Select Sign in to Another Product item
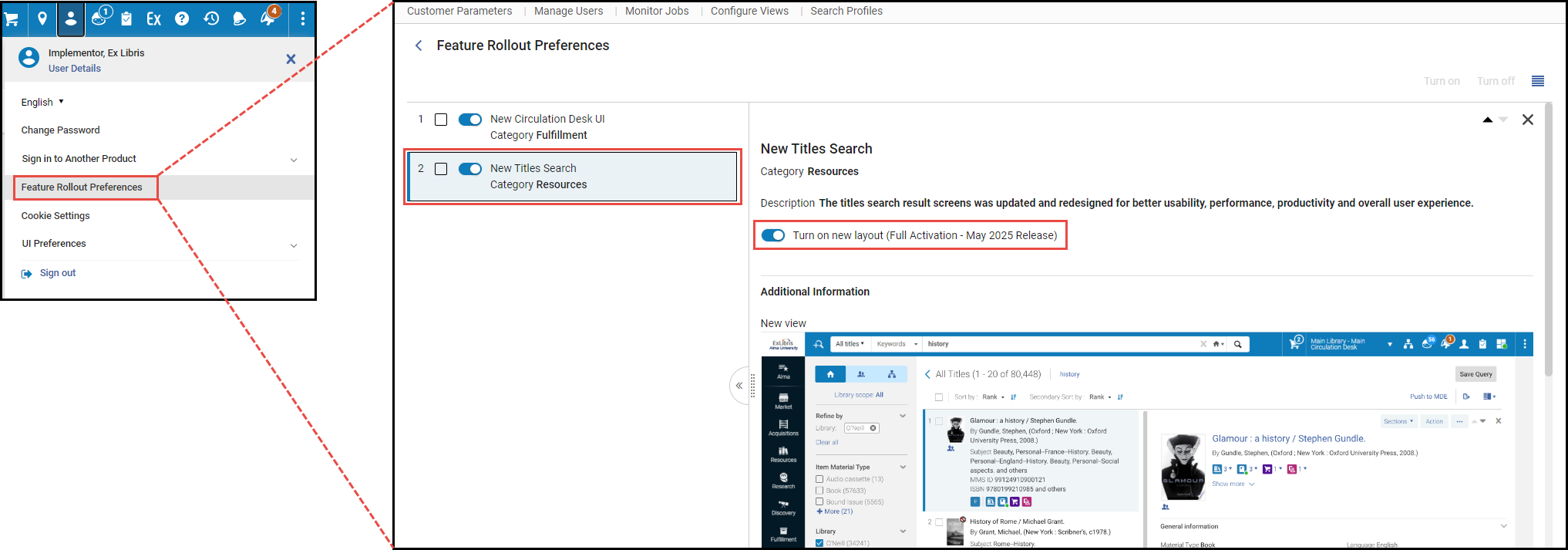 [x=79, y=159]
